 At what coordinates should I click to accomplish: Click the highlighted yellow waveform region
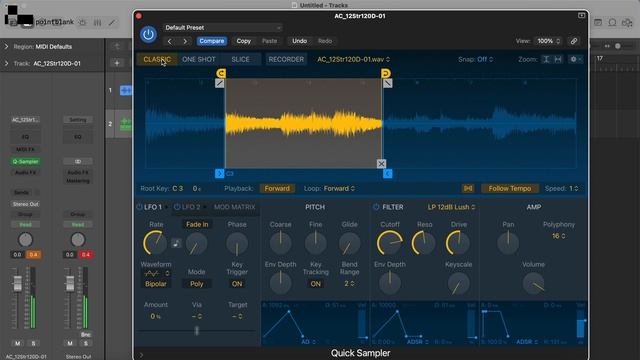pyautogui.click(x=303, y=124)
